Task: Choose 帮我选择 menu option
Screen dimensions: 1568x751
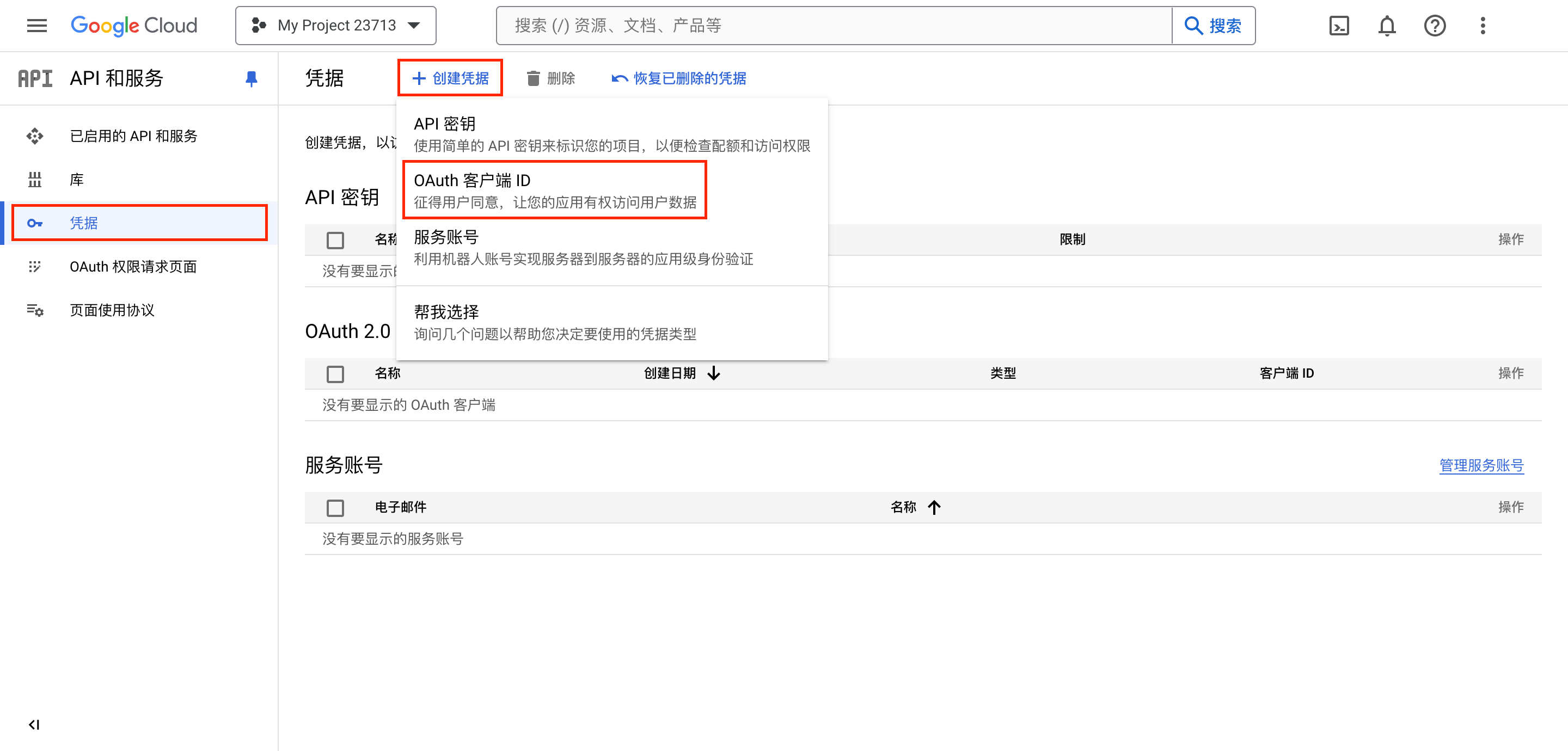Action: click(612, 322)
